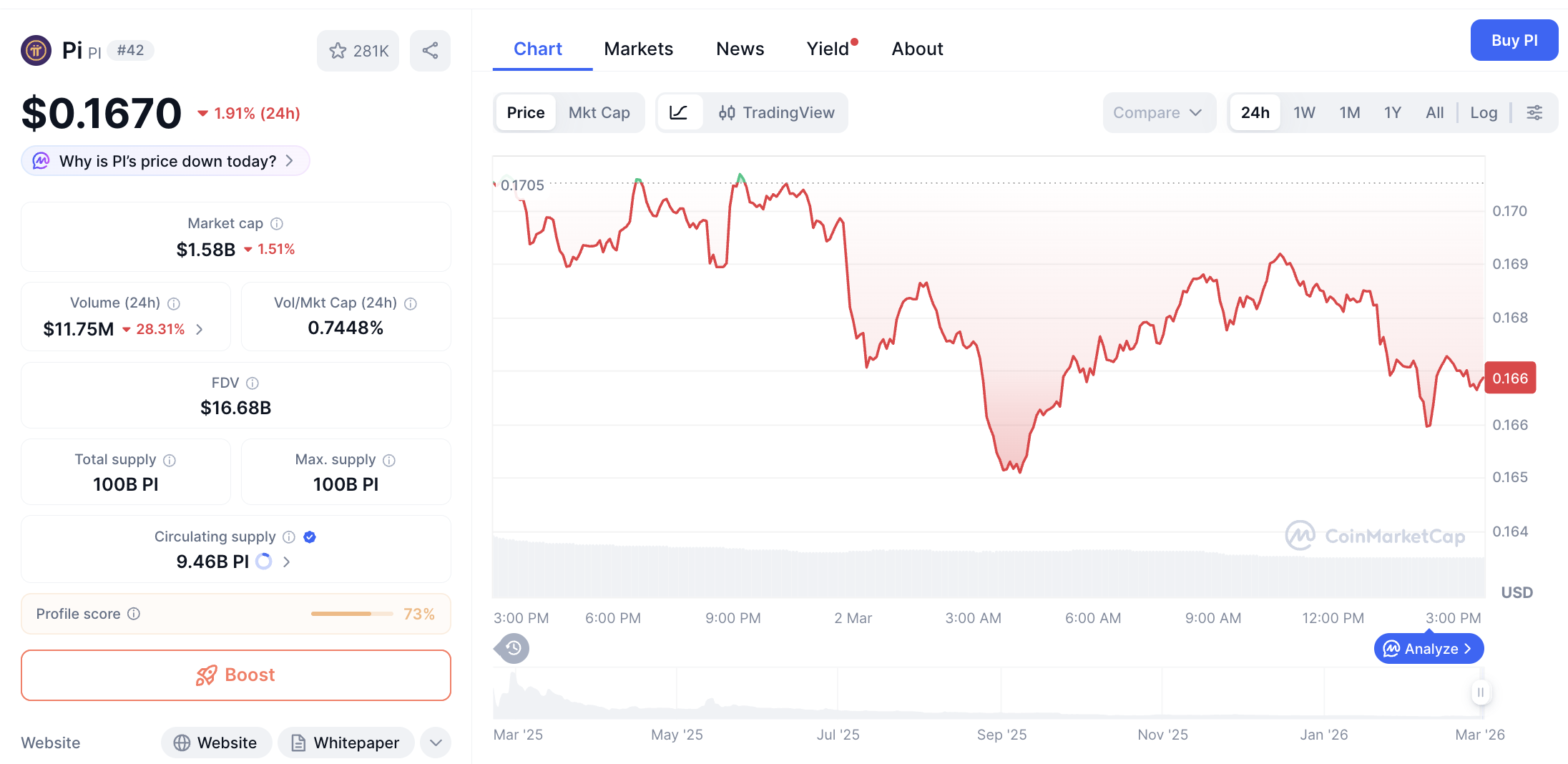Open "Why is PI's price down today?"
This screenshot has height=764, width=1568.
point(164,160)
